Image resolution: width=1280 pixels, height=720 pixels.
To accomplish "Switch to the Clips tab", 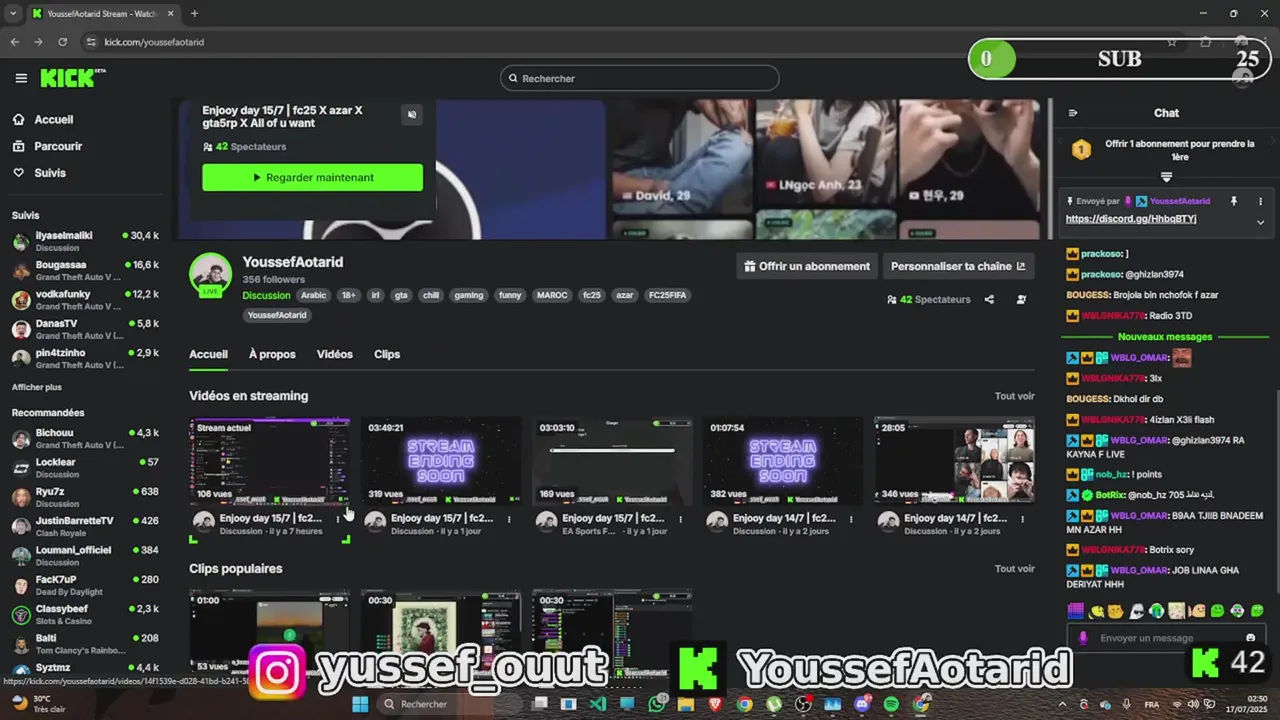I will click(387, 354).
